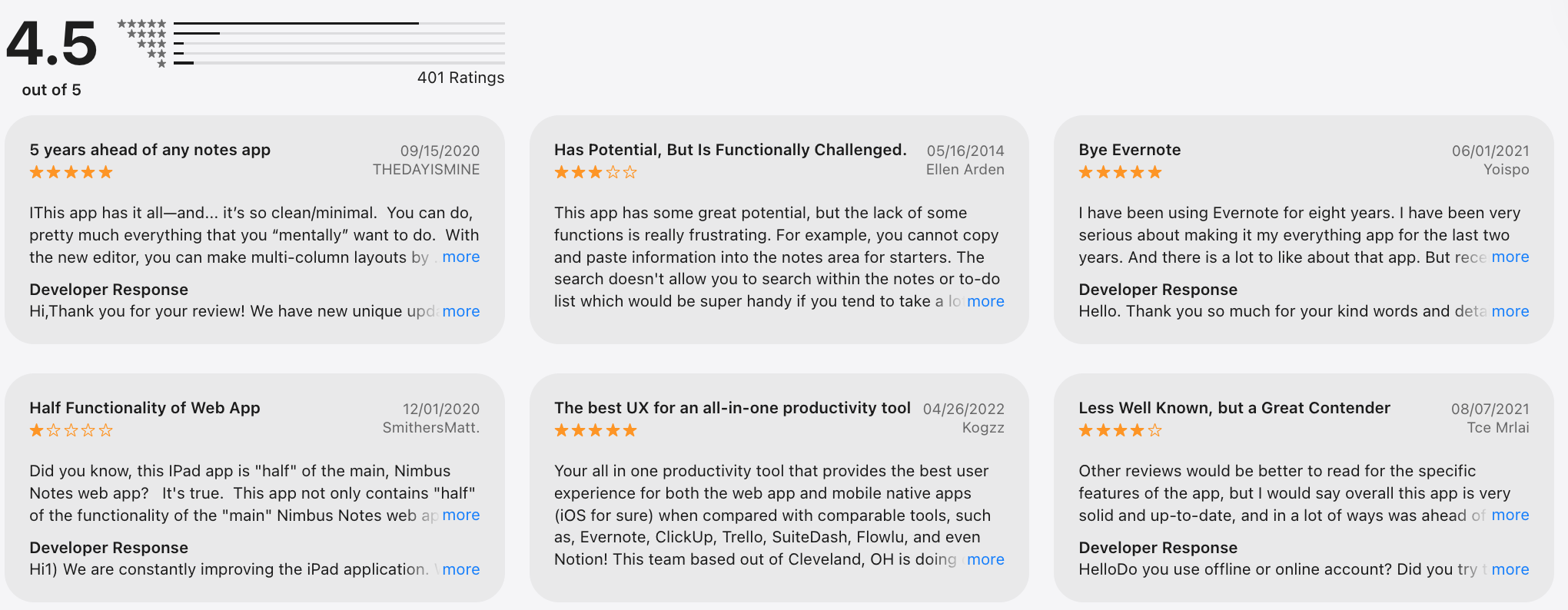The height and width of the screenshot is (610, 1568).
Task: Click the three-star rating on Ellen Arden's review
Action: point(596,172)
